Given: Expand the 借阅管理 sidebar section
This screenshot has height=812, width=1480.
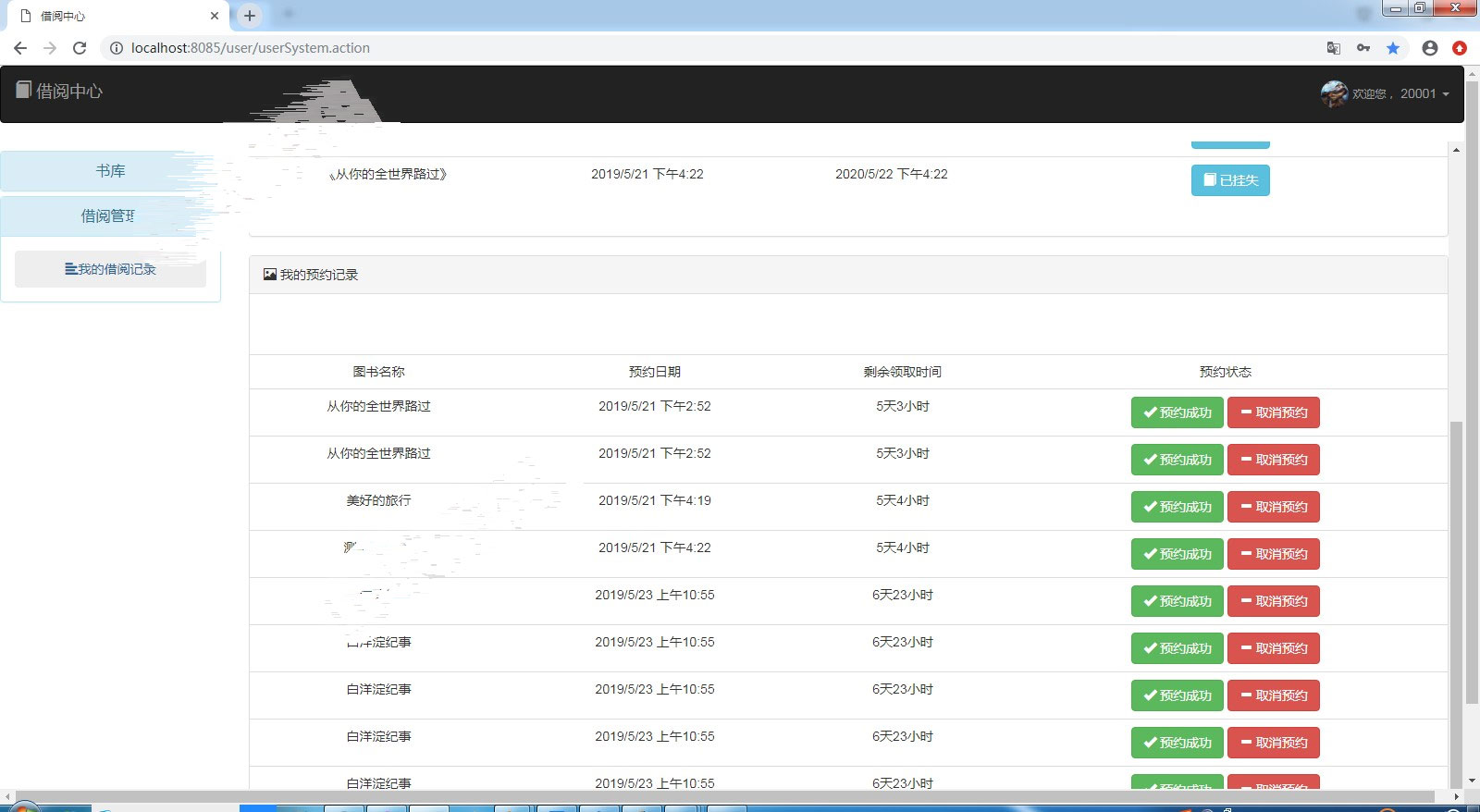Looking at the screenshot, I should tap(108, 215).
